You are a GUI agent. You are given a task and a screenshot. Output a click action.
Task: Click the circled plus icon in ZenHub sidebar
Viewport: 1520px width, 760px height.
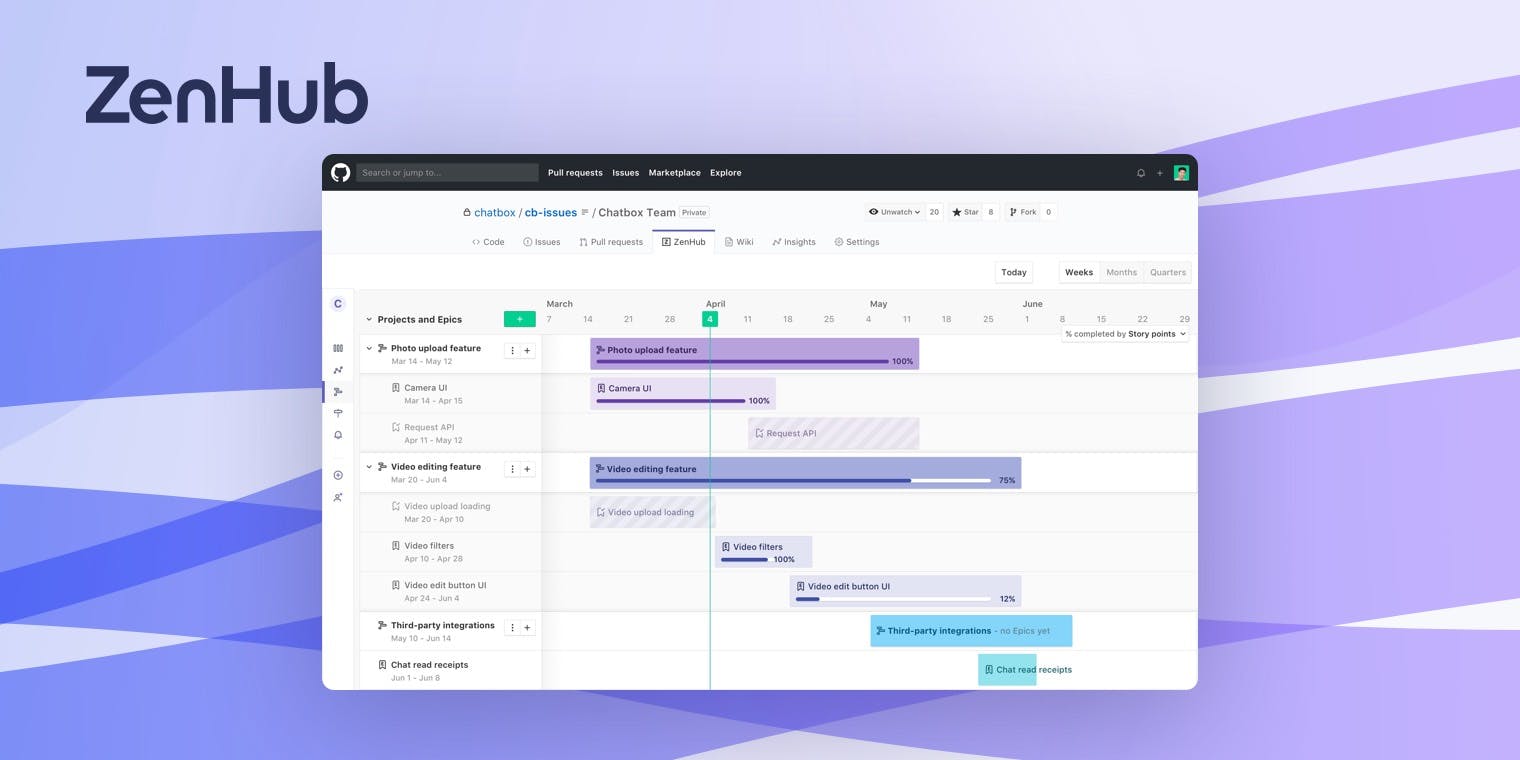(338, 475)
